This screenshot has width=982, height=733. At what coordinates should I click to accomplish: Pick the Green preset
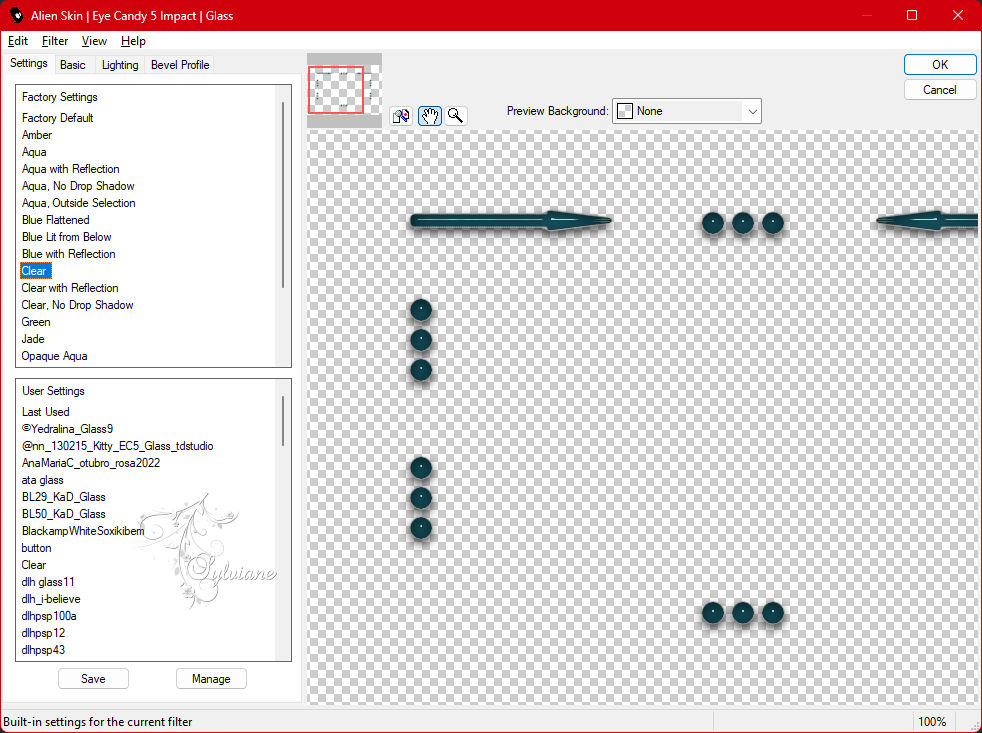[x=36, y=321]
